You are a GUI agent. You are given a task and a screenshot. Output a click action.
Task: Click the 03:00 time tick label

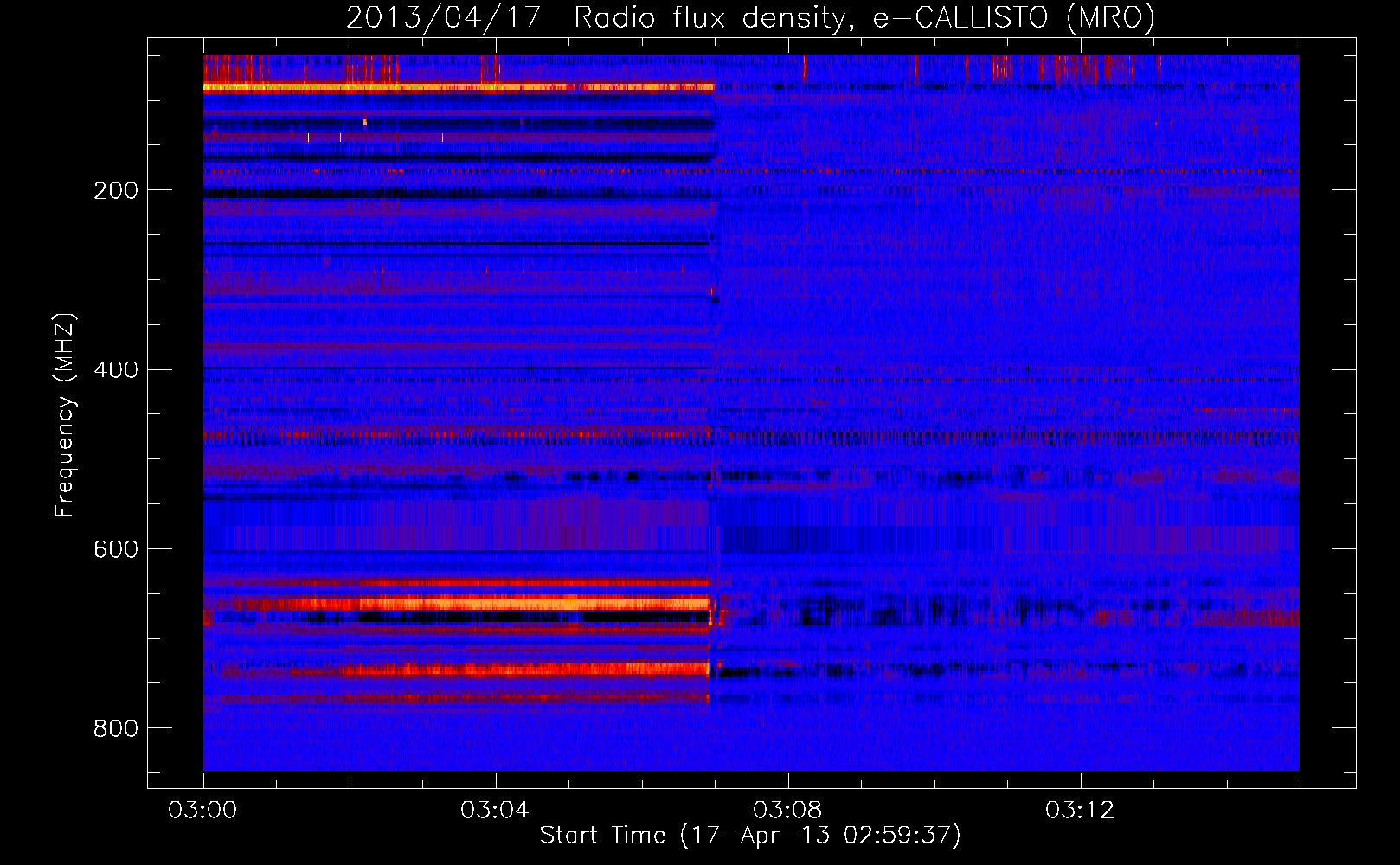pyautogui.click(x=202, y=811)
